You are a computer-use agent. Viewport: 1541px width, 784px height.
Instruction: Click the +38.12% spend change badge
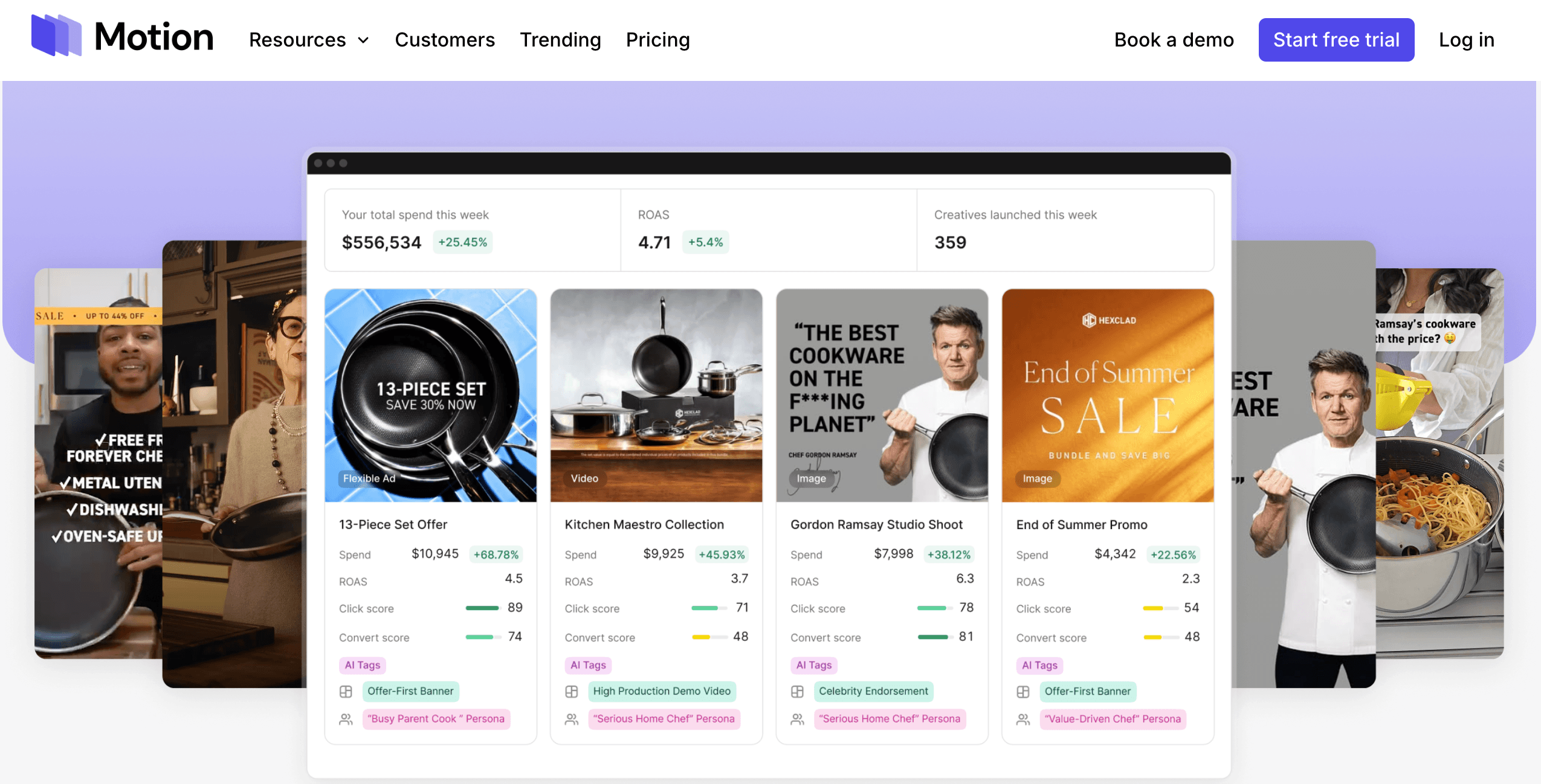point(949,554)
